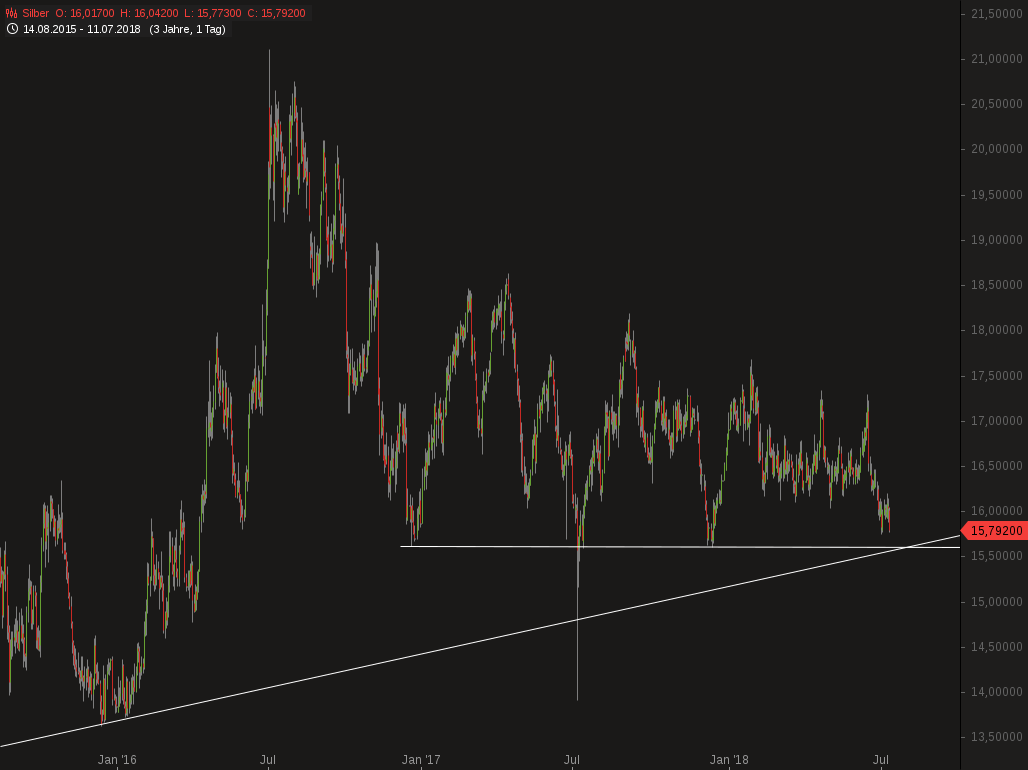1028x770 pixels.
Task: Click the closing price value C: 15,79200
Action: [277, 14]
